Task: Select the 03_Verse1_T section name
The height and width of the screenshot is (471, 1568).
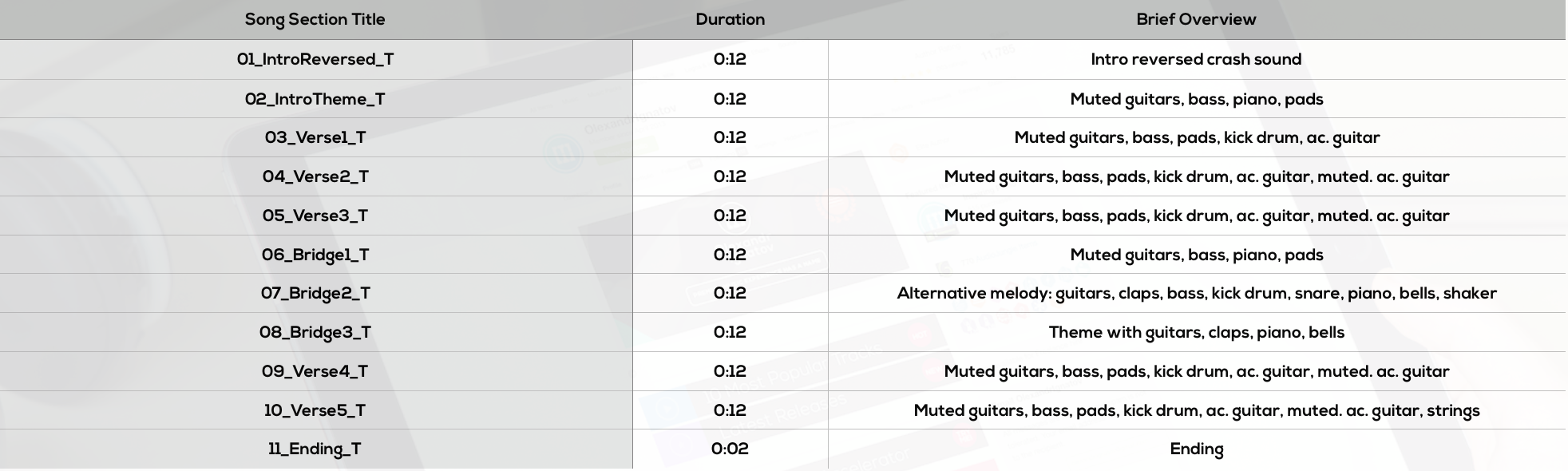Action: [315, 137]
